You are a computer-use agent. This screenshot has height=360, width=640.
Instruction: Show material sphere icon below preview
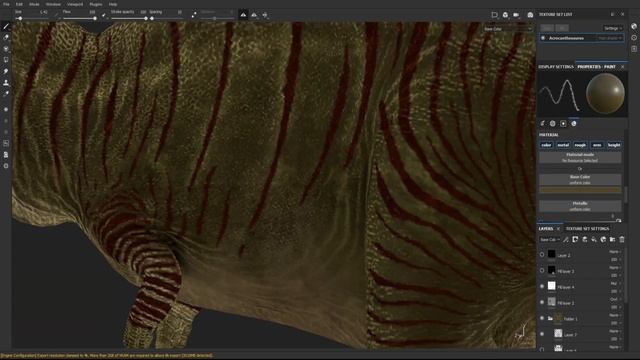(574, 123)
